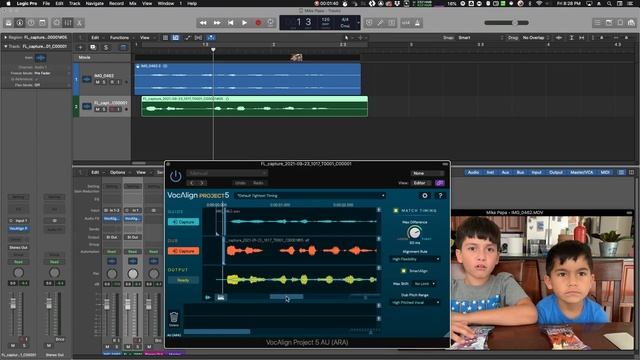Toggle VocAlign plugin power button

point(176,176)
